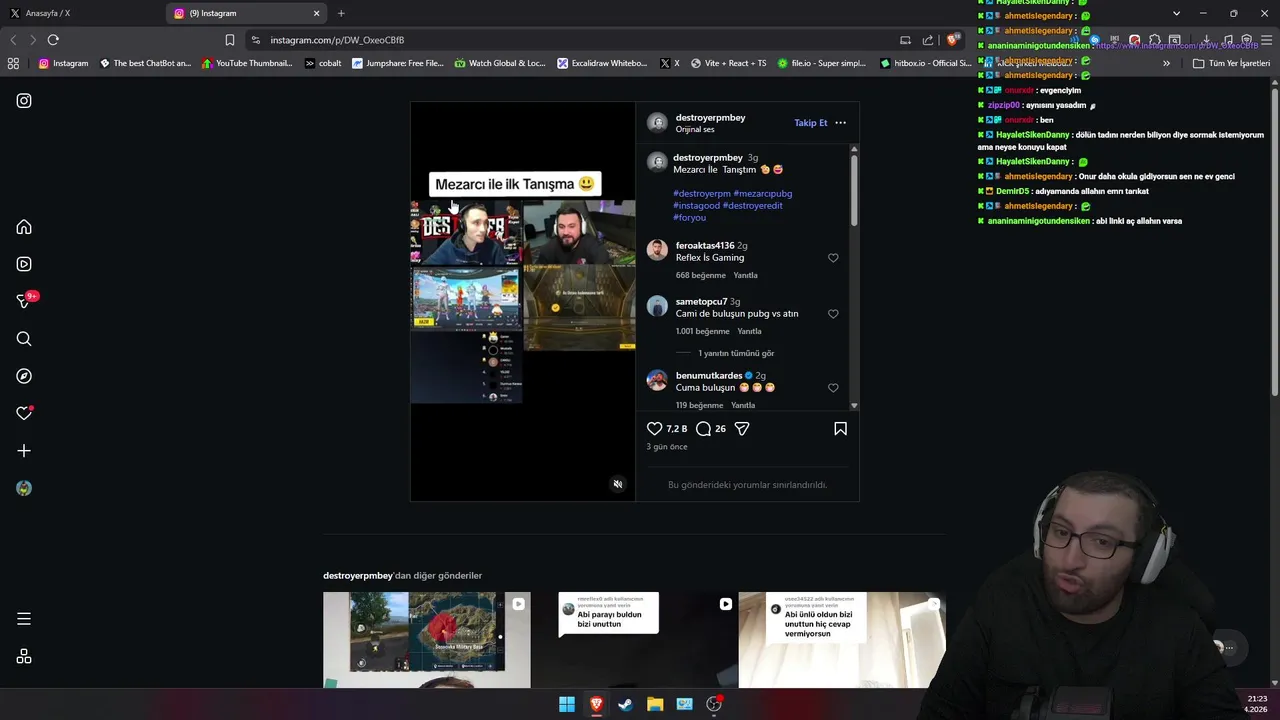Save the post with the bookmark icon
This screenshot has height=720, width=1280.
click(840, 428)
